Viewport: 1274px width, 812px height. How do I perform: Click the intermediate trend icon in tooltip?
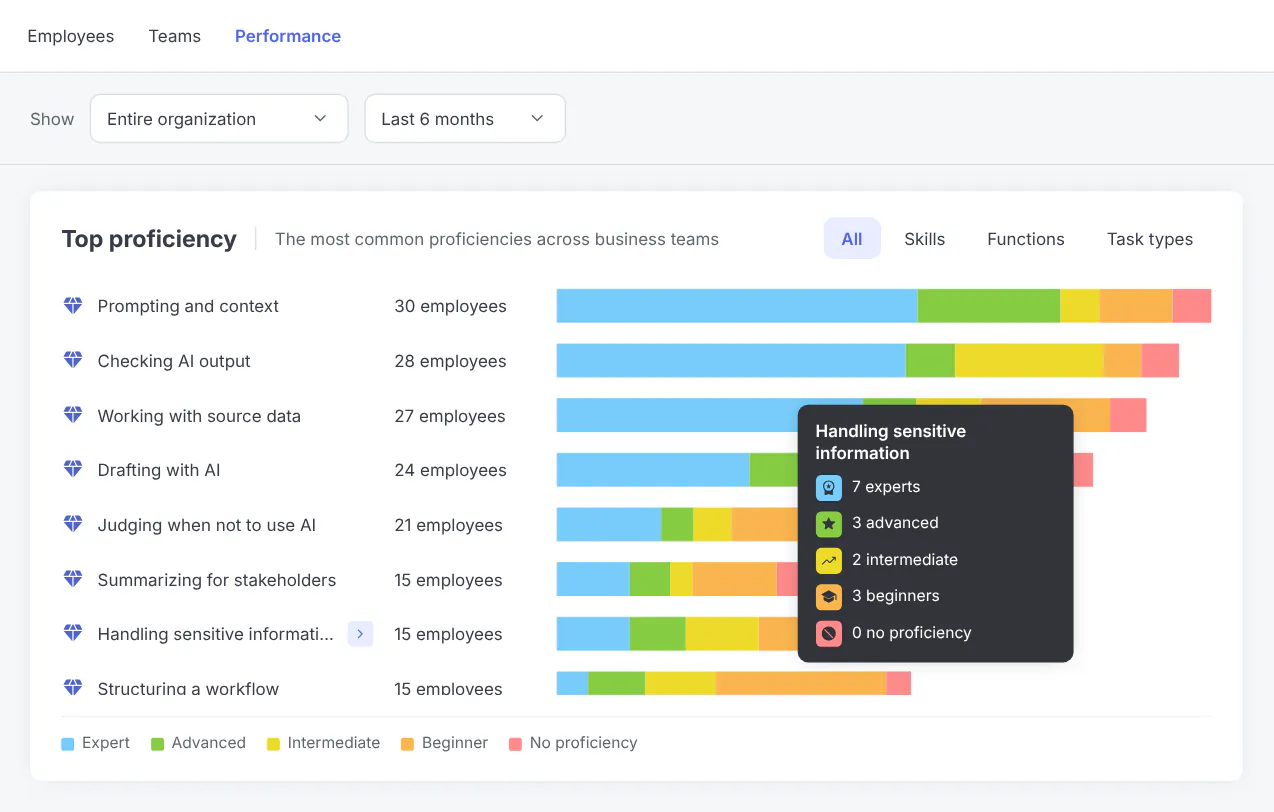(828, 560)
